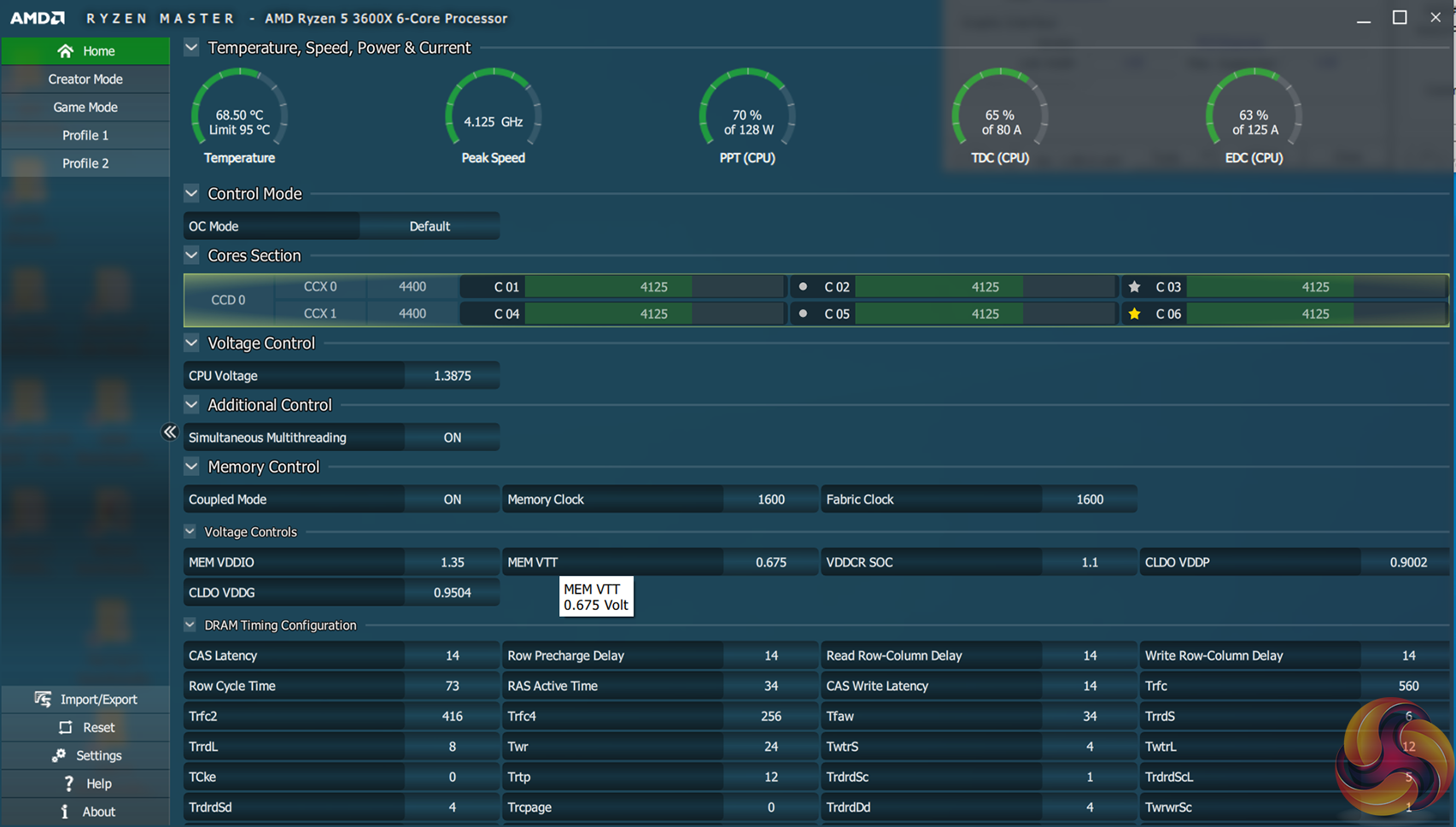Open Profile 2 in the sidebar
1456x827 pixels.
pyautogui.click(x=85, y=163)
